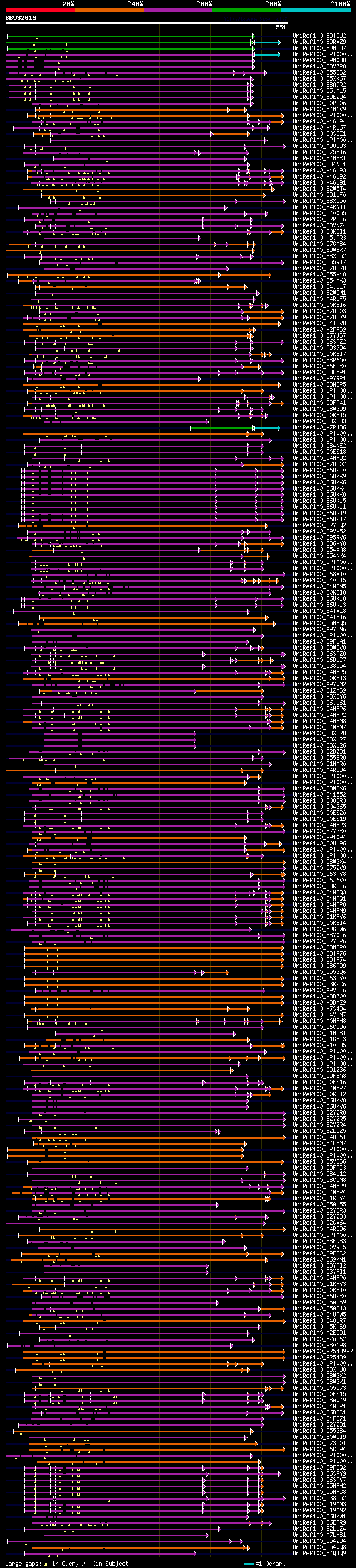Click the UniRef100_A4R167 label
Image resolution: width=356 pixels, height=1568 pixels.
click(x=319, y=128)
